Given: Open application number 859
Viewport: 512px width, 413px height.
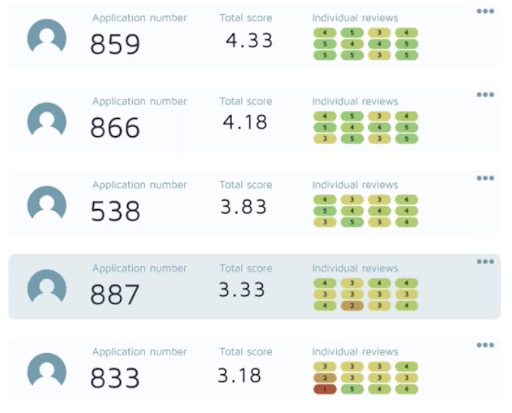Looking at the screenshot, I should coord(115,44).
